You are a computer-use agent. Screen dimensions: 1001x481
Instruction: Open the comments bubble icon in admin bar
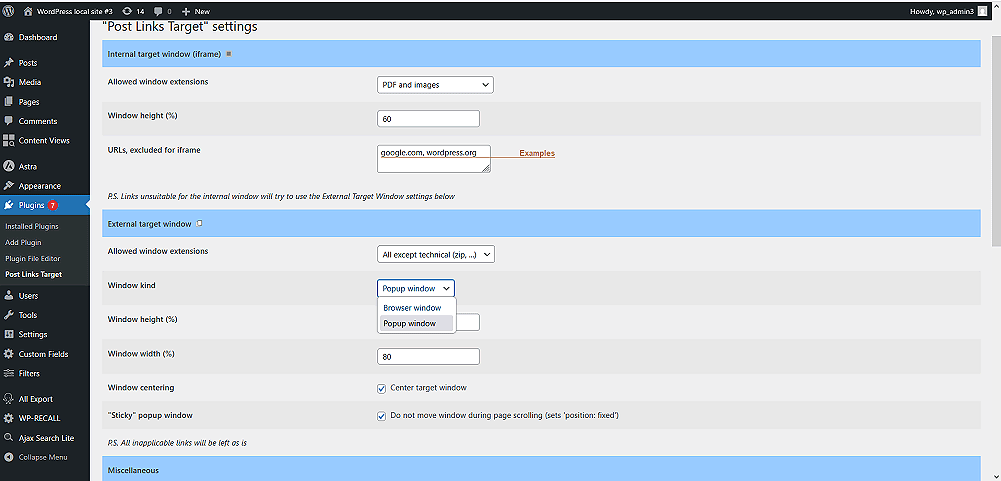coord(158,11)
